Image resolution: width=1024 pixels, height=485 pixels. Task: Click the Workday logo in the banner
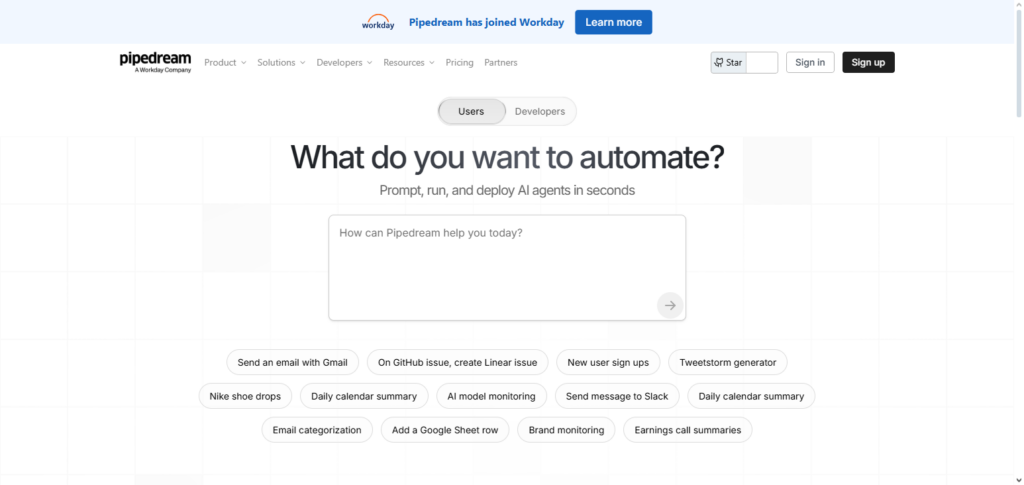click(x=377, y=22)
